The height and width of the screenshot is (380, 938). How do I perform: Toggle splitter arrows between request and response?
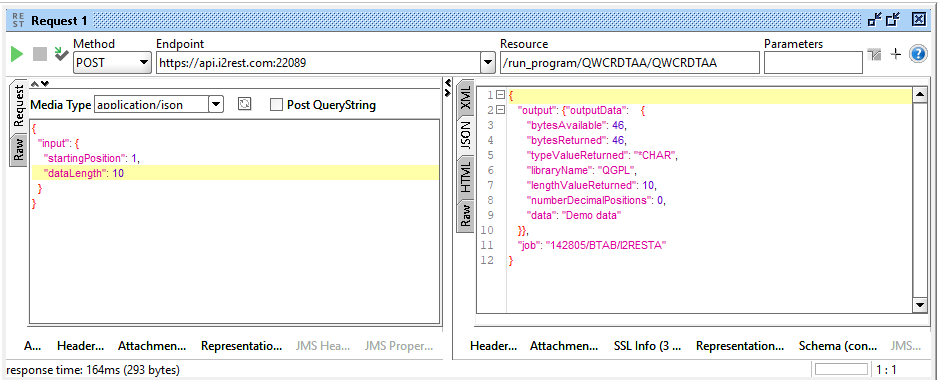click(447, 87)
